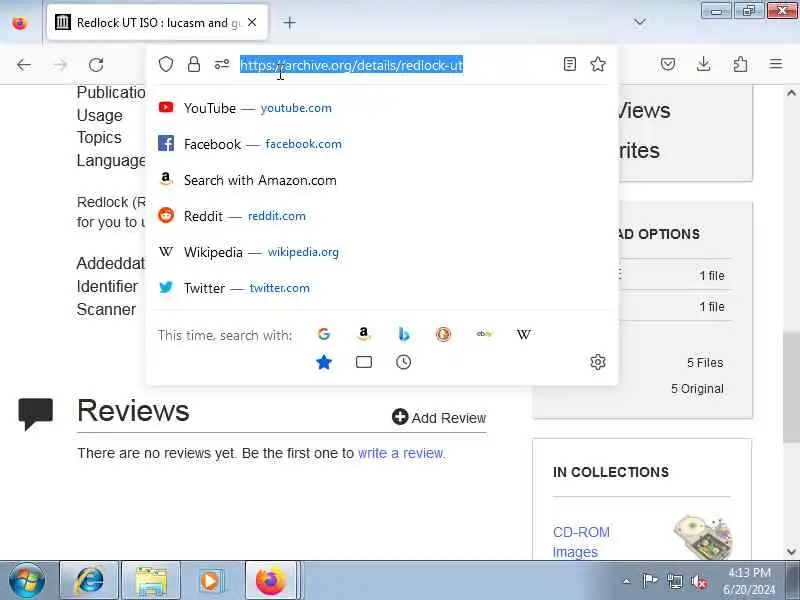Open Action Center flag tray icon
This screenshot has width=800, height=600.
(649, 581)
